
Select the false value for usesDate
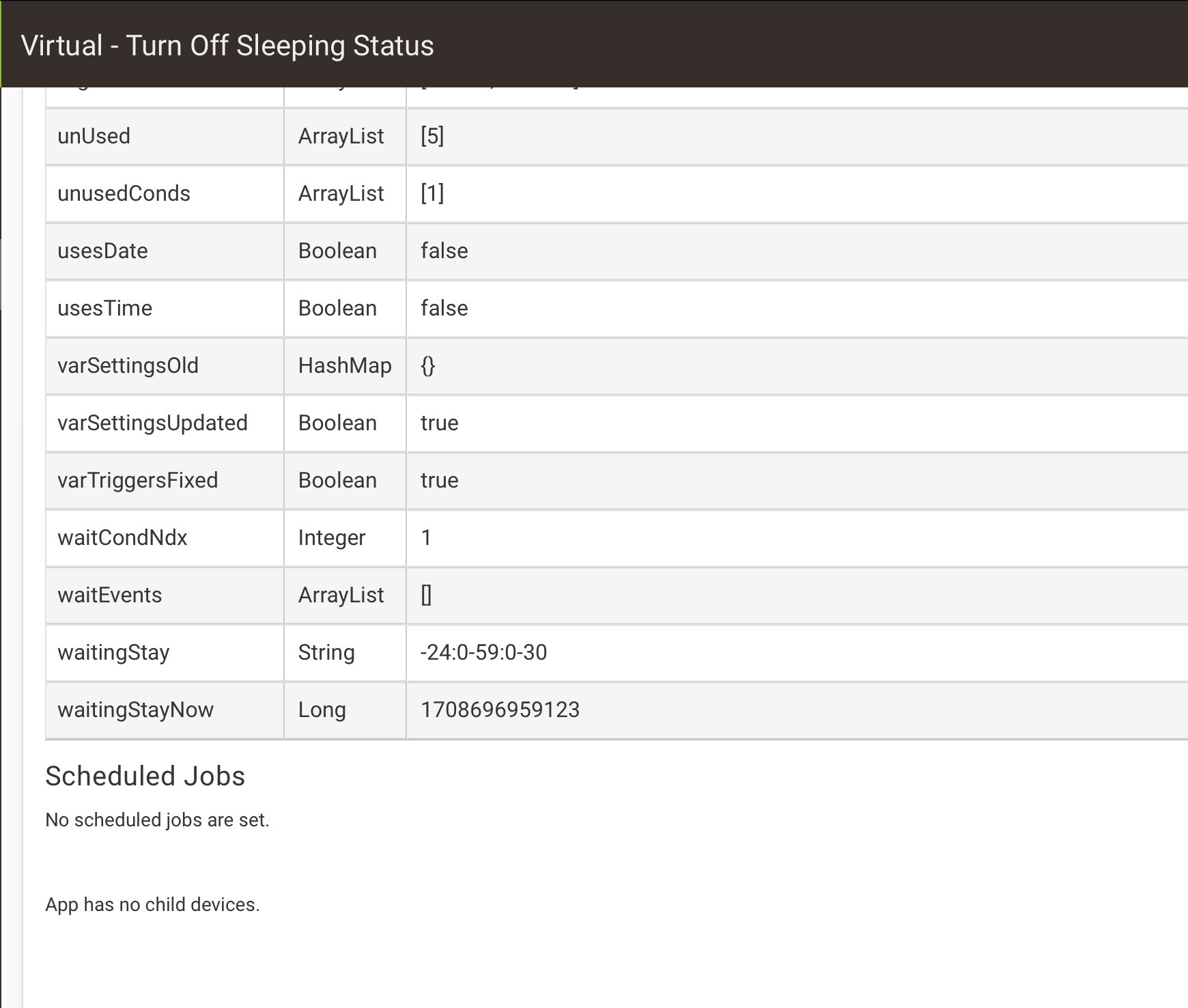pyautogui.click(x=444, y=251)
